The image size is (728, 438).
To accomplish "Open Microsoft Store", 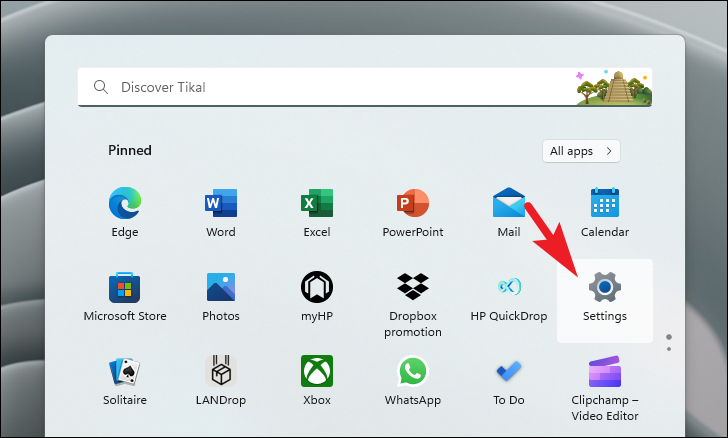I will [124, 288].
